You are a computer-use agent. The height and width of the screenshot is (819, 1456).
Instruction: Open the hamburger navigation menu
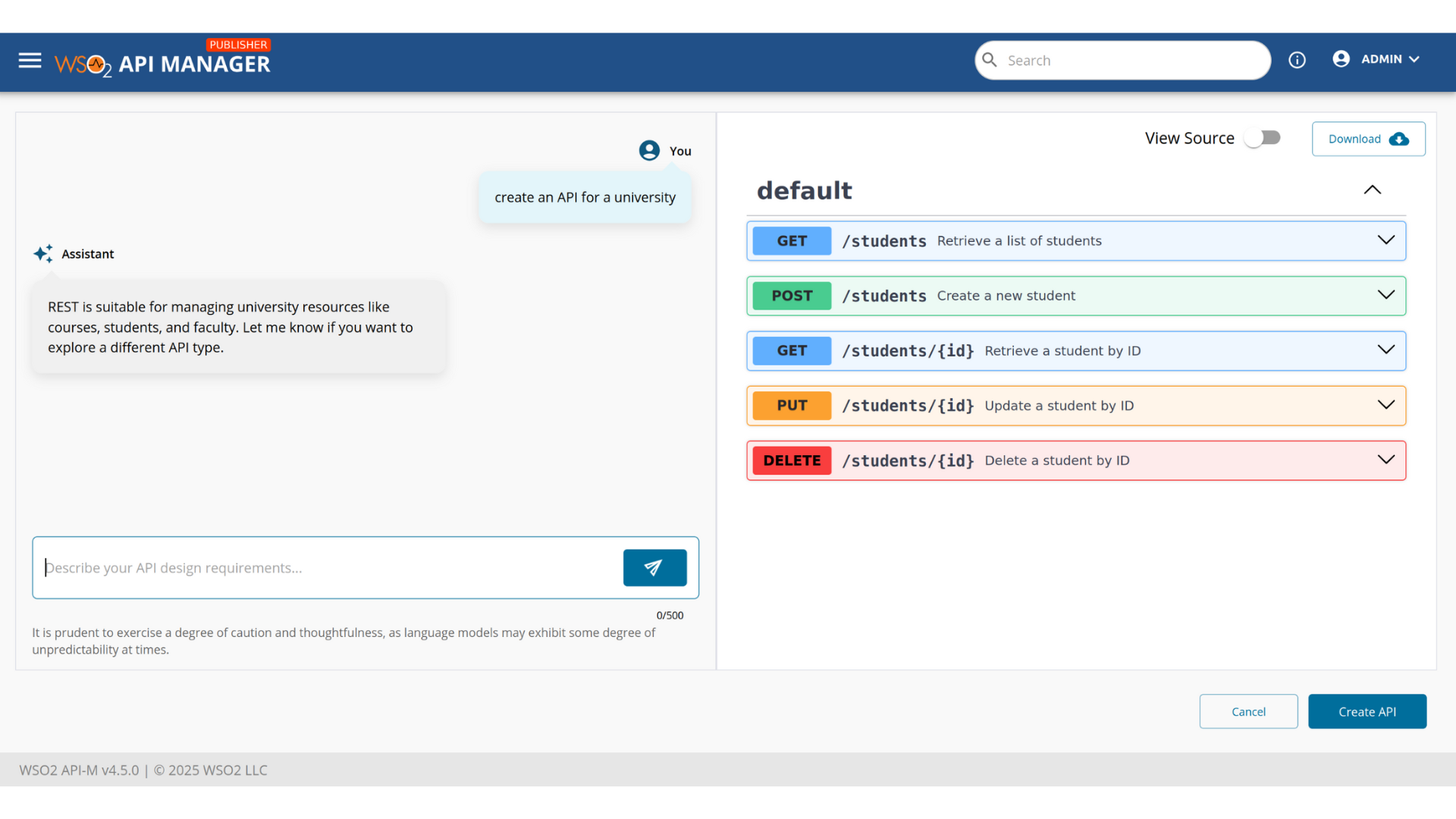(x=30, y=61)
